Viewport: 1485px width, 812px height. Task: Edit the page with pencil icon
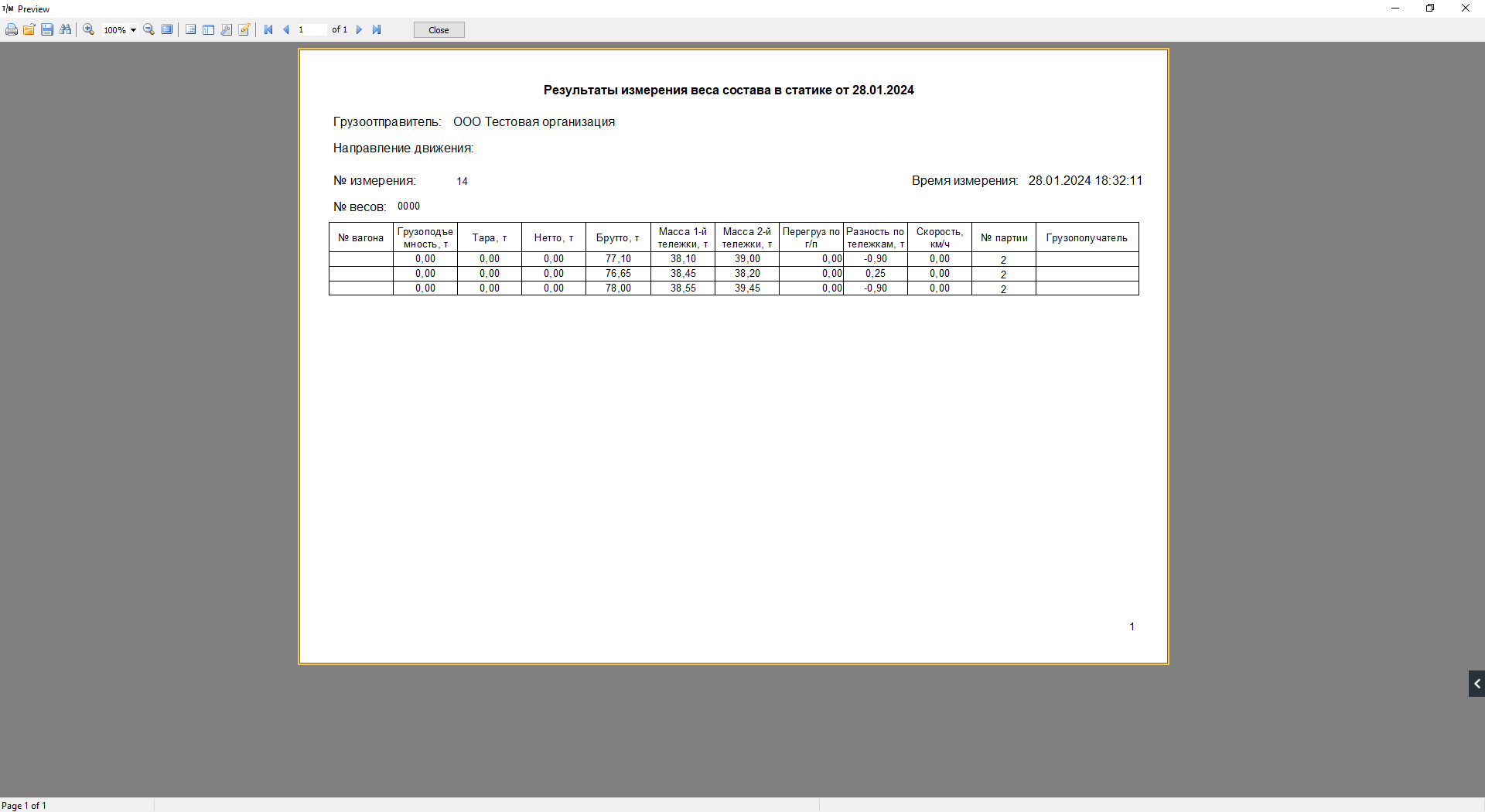click(x=244, y=30)
